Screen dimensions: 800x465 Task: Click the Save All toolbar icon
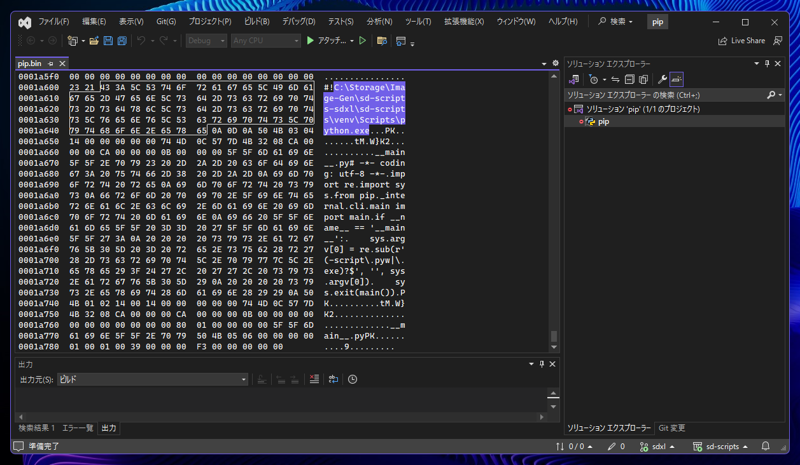click(122, 41)
